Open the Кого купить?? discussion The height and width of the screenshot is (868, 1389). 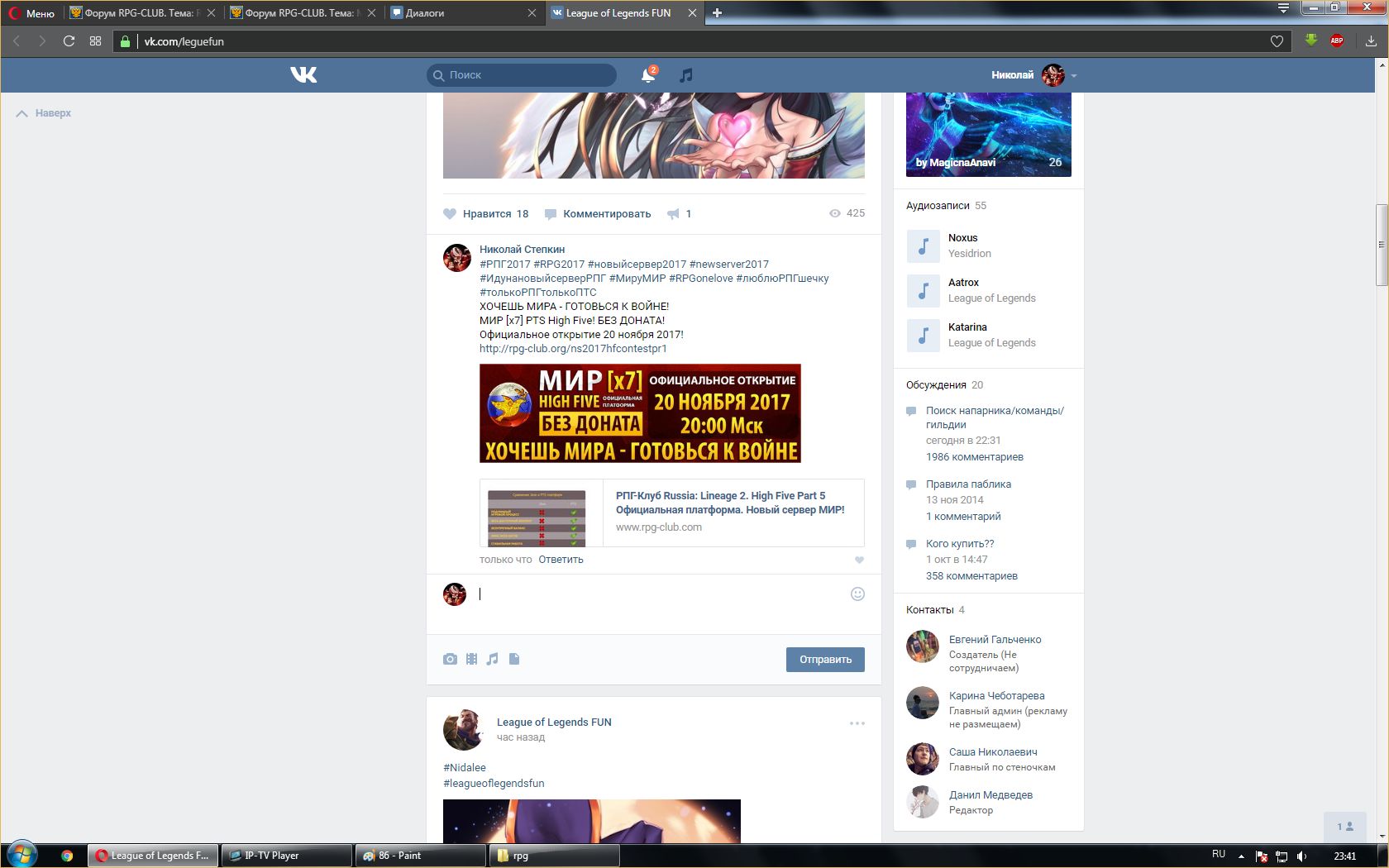[x=960, y=544]
